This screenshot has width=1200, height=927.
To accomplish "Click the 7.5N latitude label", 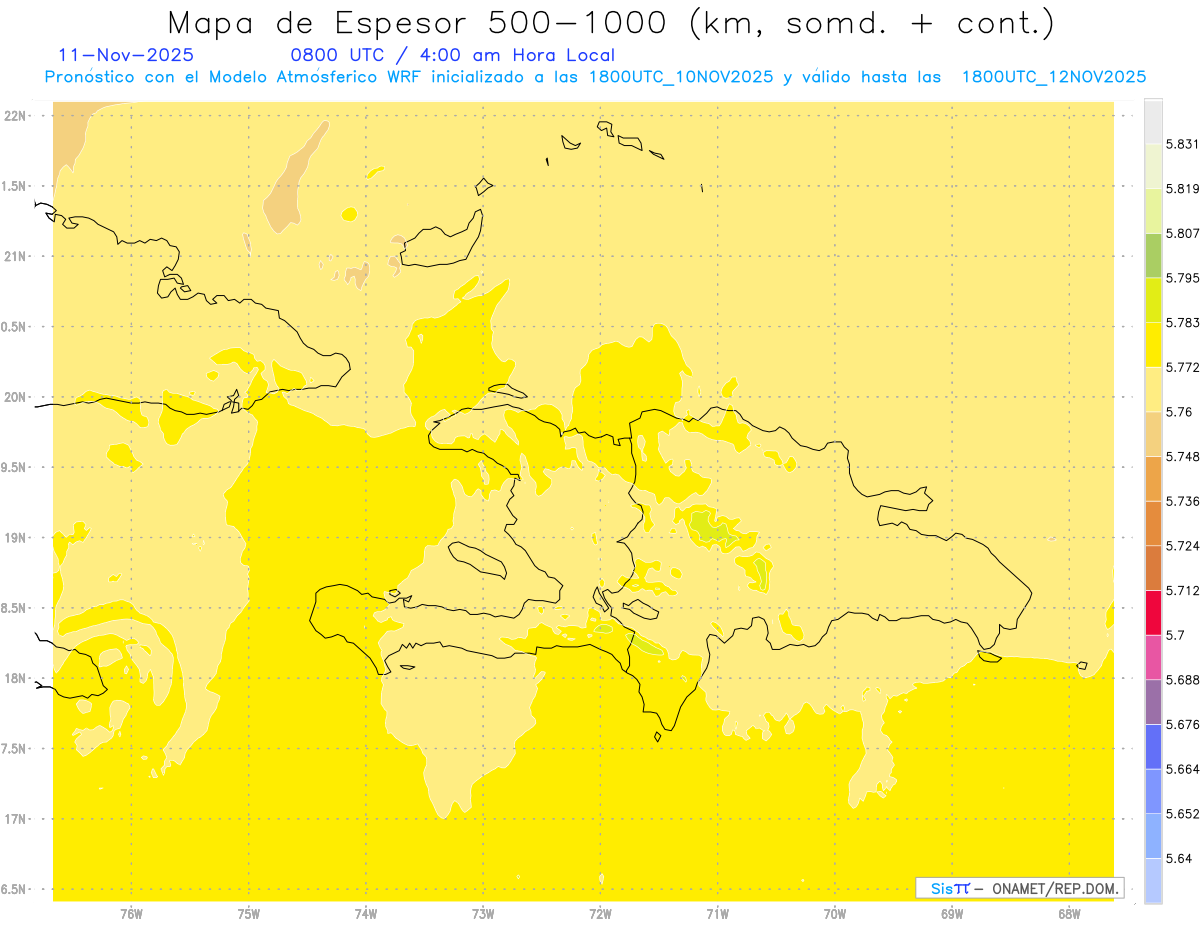I will 15,749.
